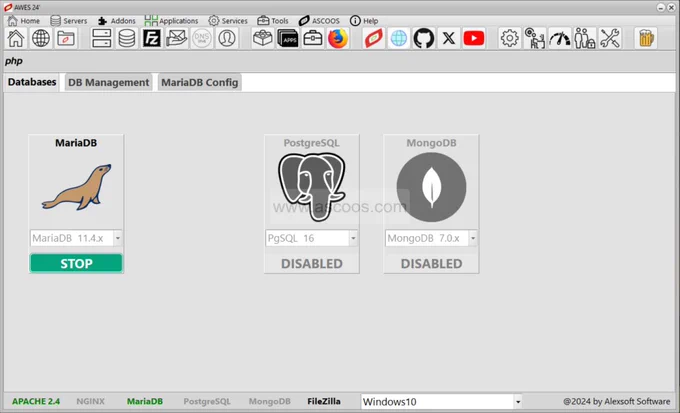The height and width of the screenshot is (413, 680).
Task: Open the light blue globe website icon
Action: [399, 38]
